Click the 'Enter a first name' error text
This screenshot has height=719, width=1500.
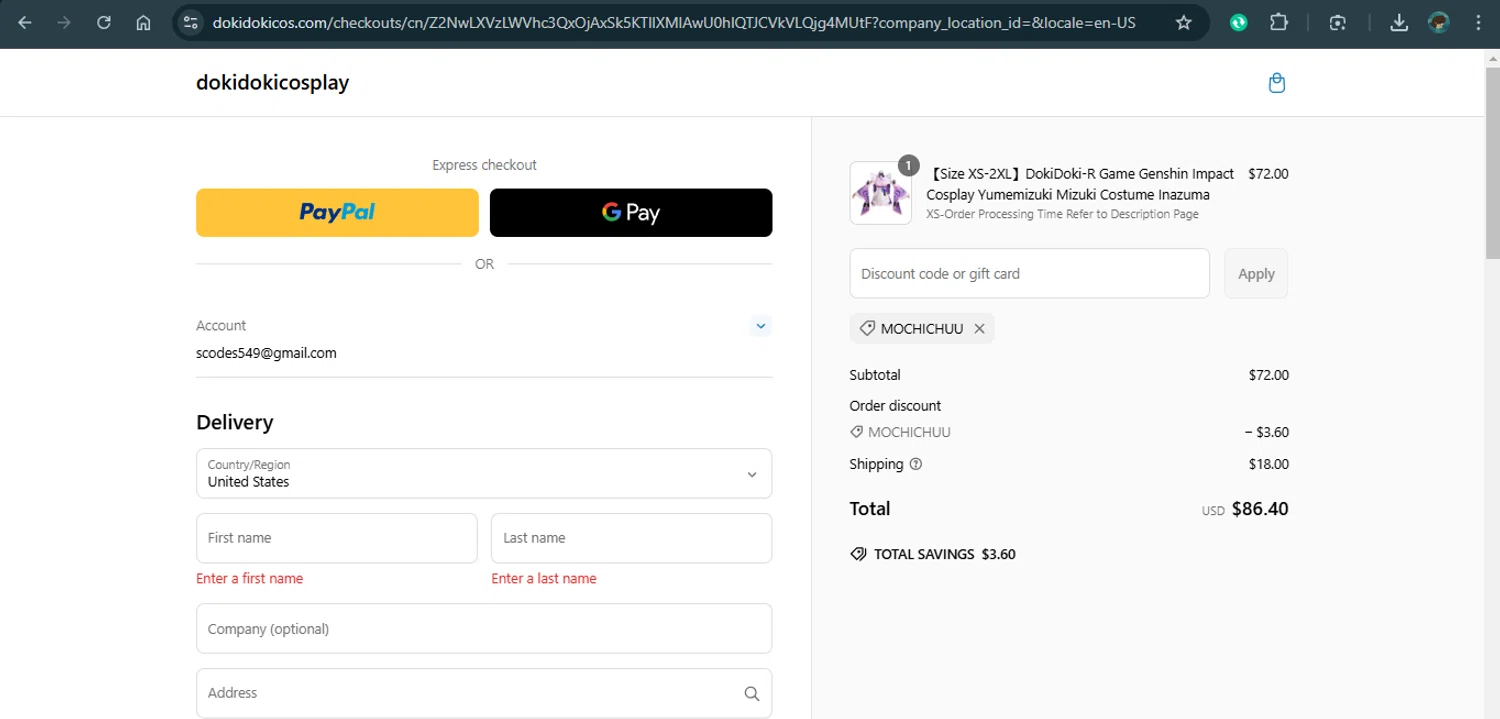click(x=249, y=578)
